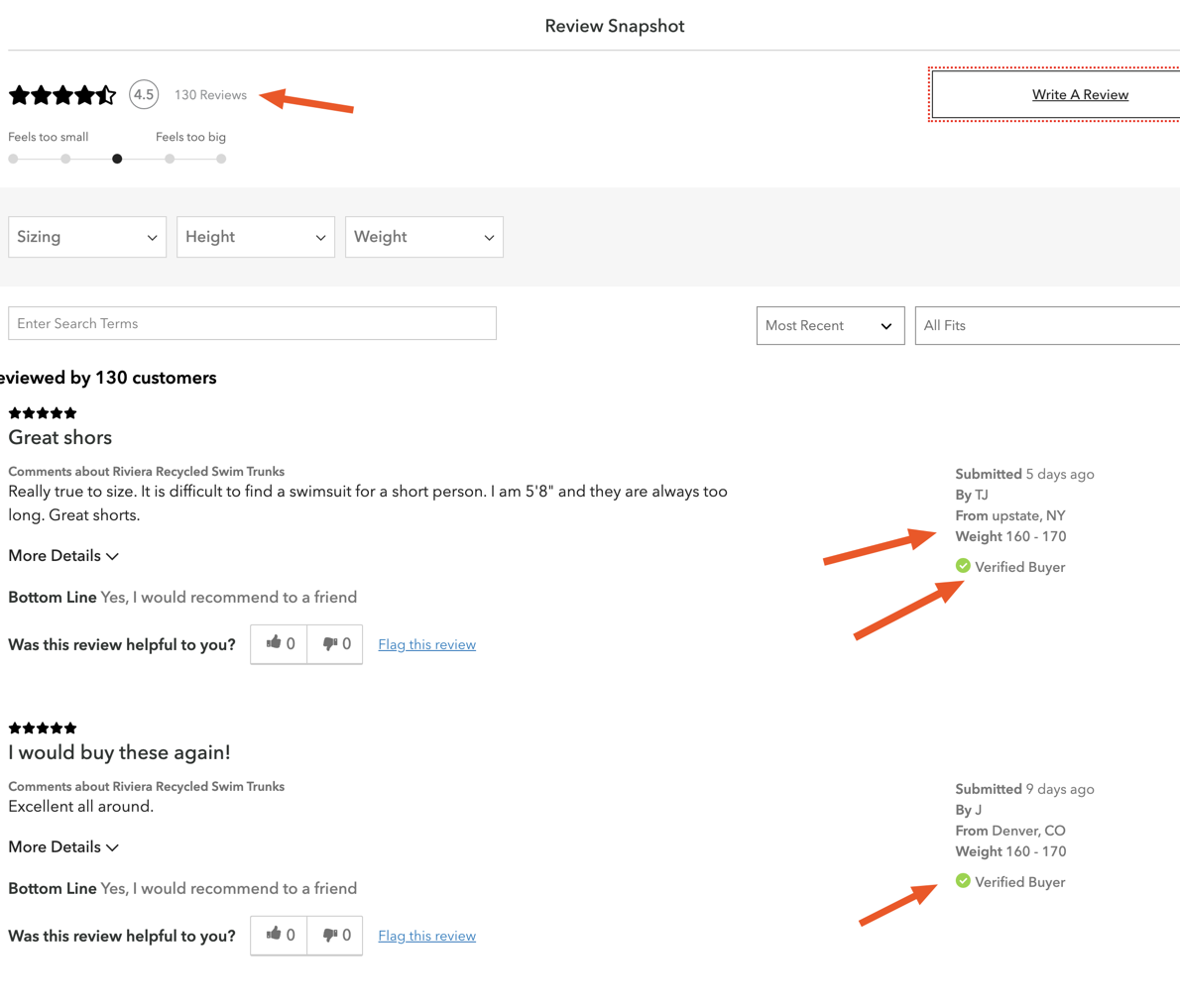Viewport: 1180px width, 1008px height.
Task: Open the Height filter dropdown
Action: coord(256,237)
